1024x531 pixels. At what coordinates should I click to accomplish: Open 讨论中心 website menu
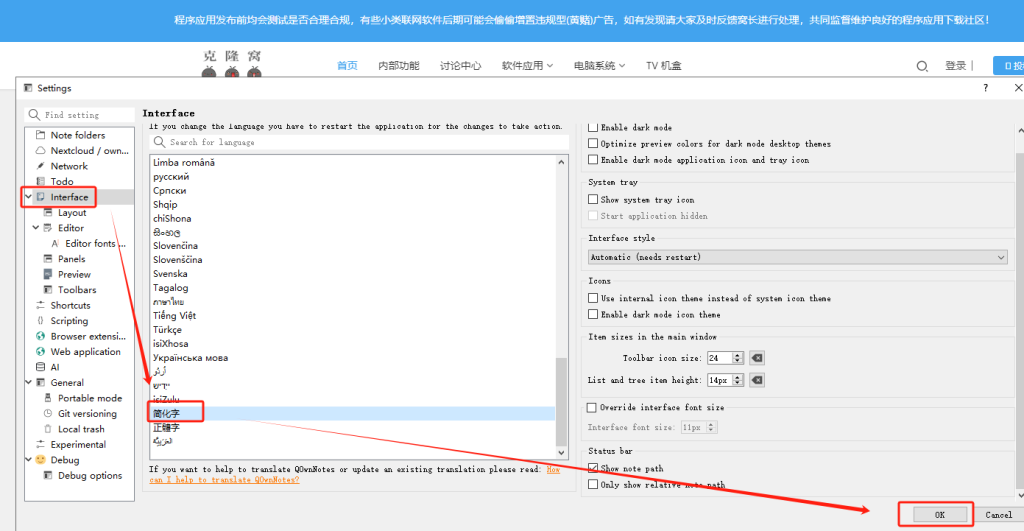point(460,66)
